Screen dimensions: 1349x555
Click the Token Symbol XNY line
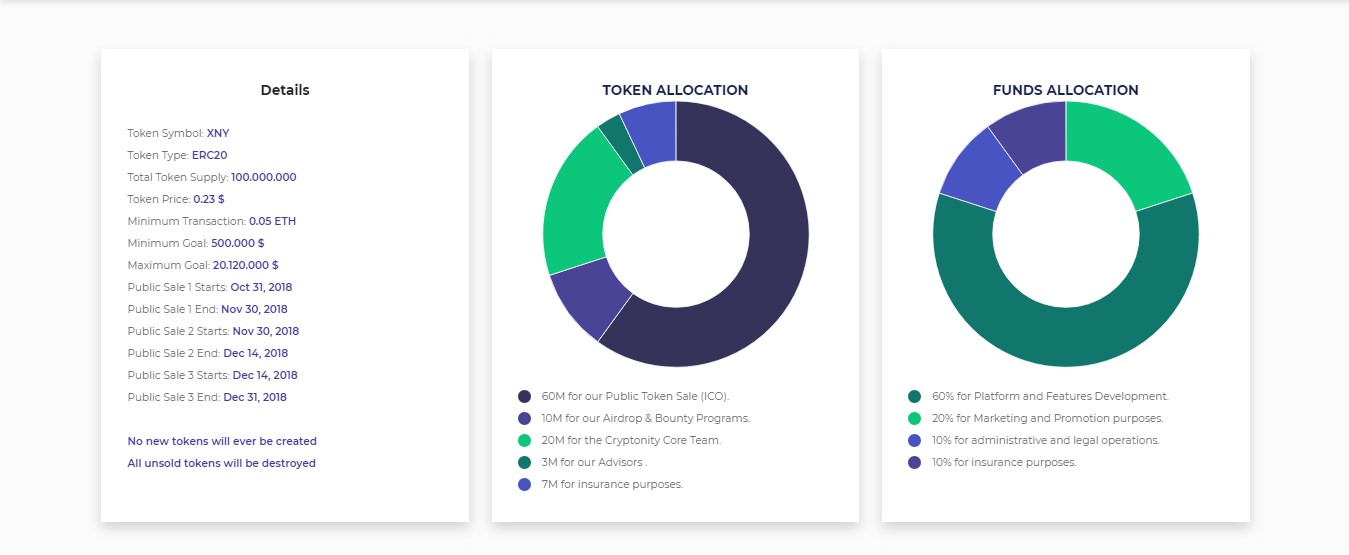[178, 133]
